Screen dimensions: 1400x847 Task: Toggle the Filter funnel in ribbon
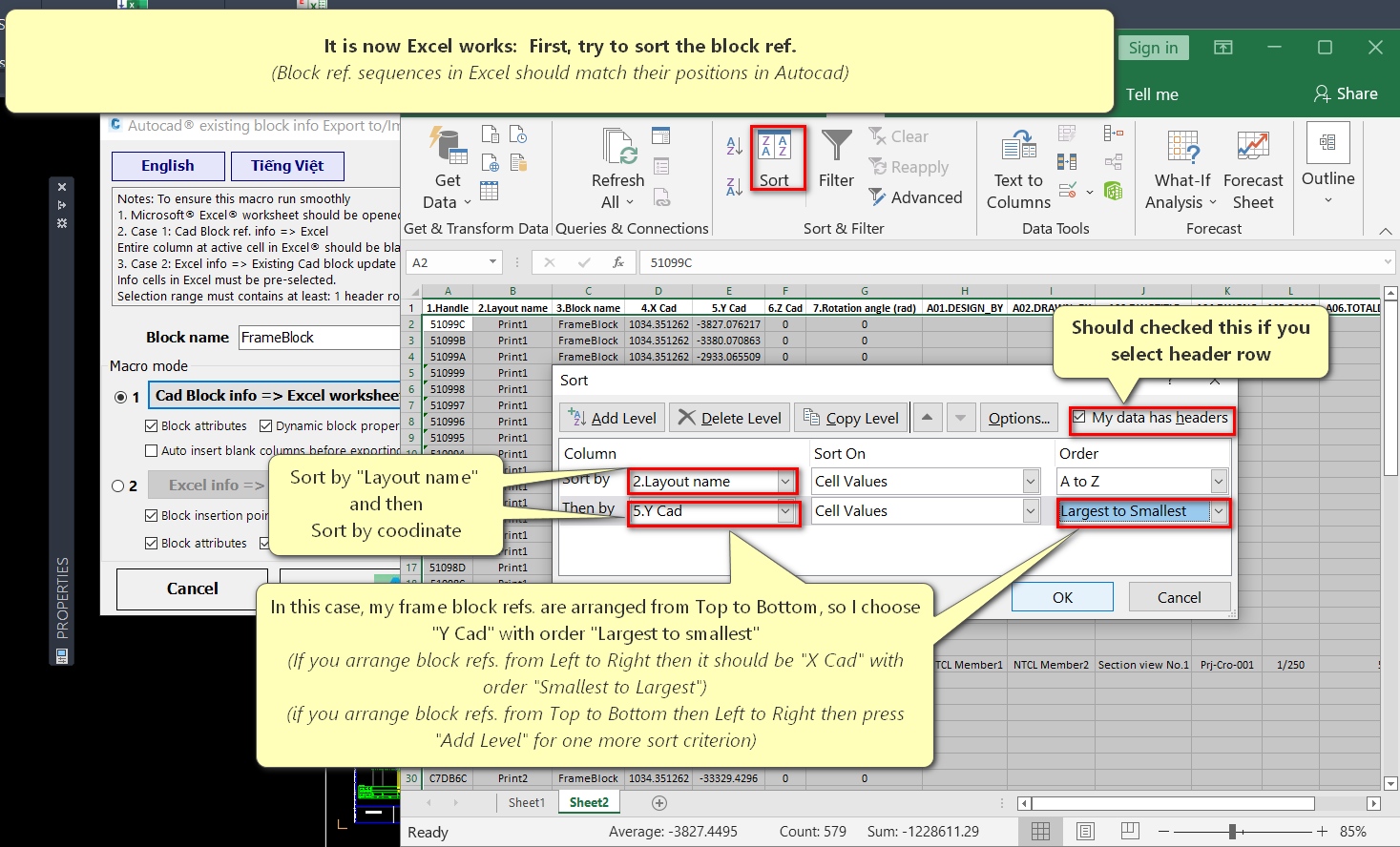pos(836,158)
